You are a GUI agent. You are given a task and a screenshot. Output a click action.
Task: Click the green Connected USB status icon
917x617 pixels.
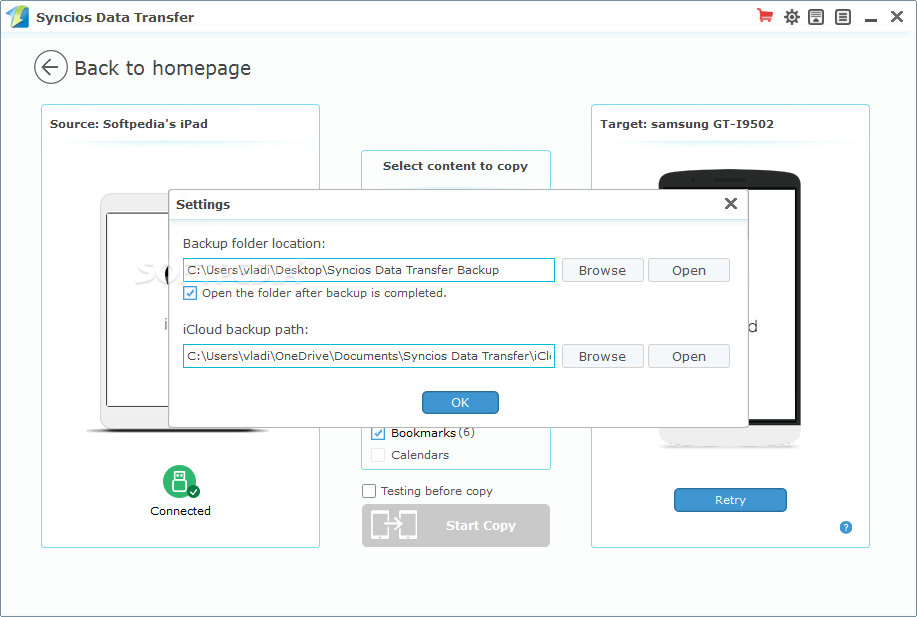coord(181,481)
